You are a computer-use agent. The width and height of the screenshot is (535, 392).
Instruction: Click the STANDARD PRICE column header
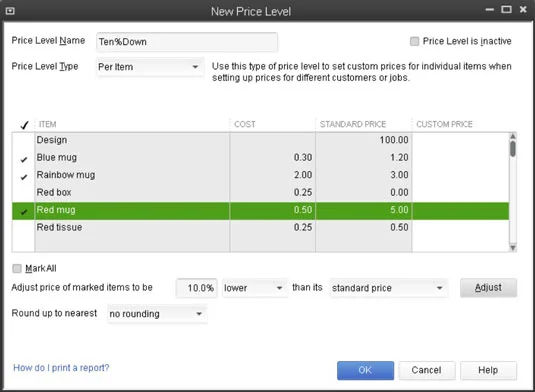click(x=353, y=124)
